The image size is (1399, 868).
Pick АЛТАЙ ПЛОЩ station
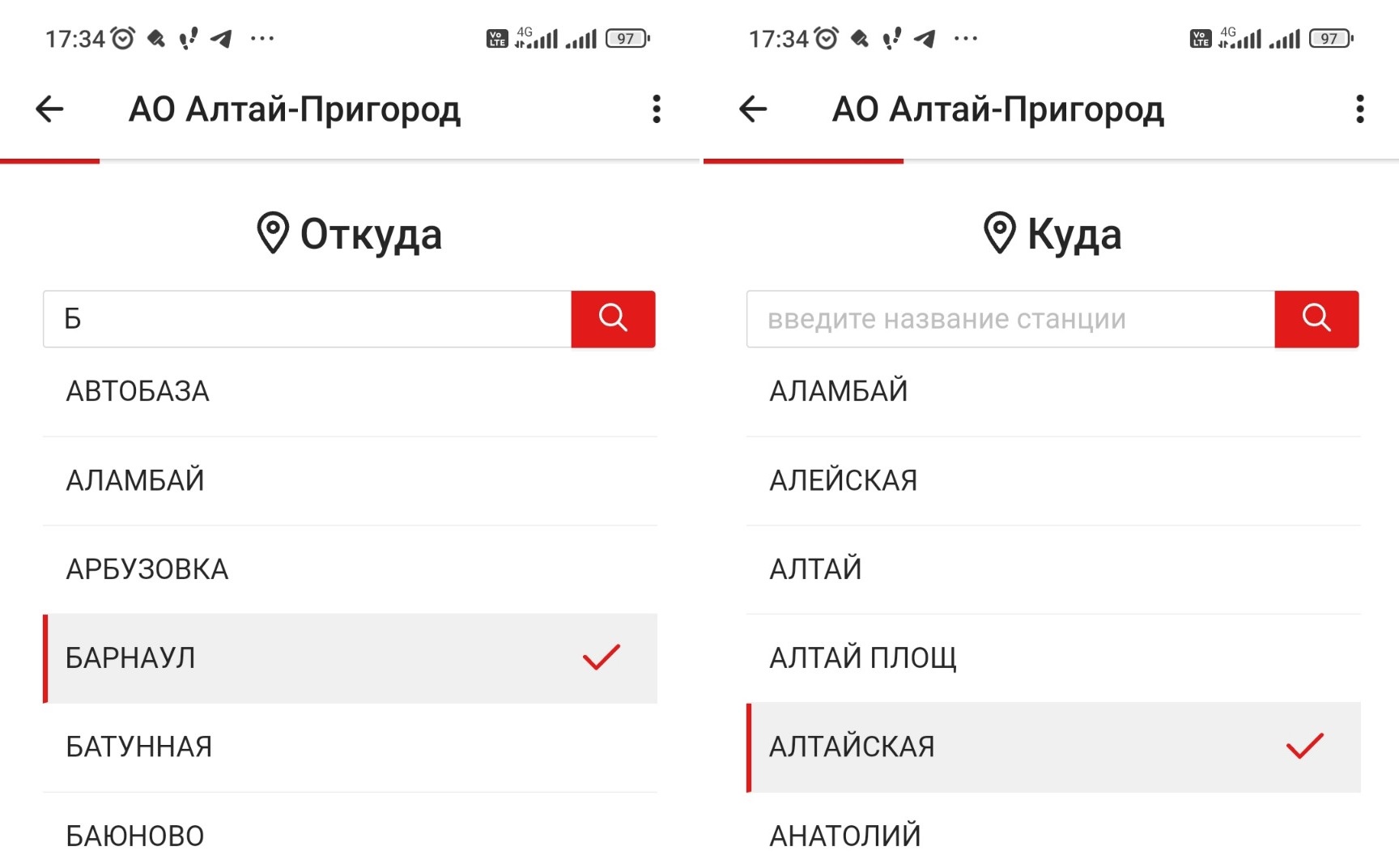pos(1053,657)
